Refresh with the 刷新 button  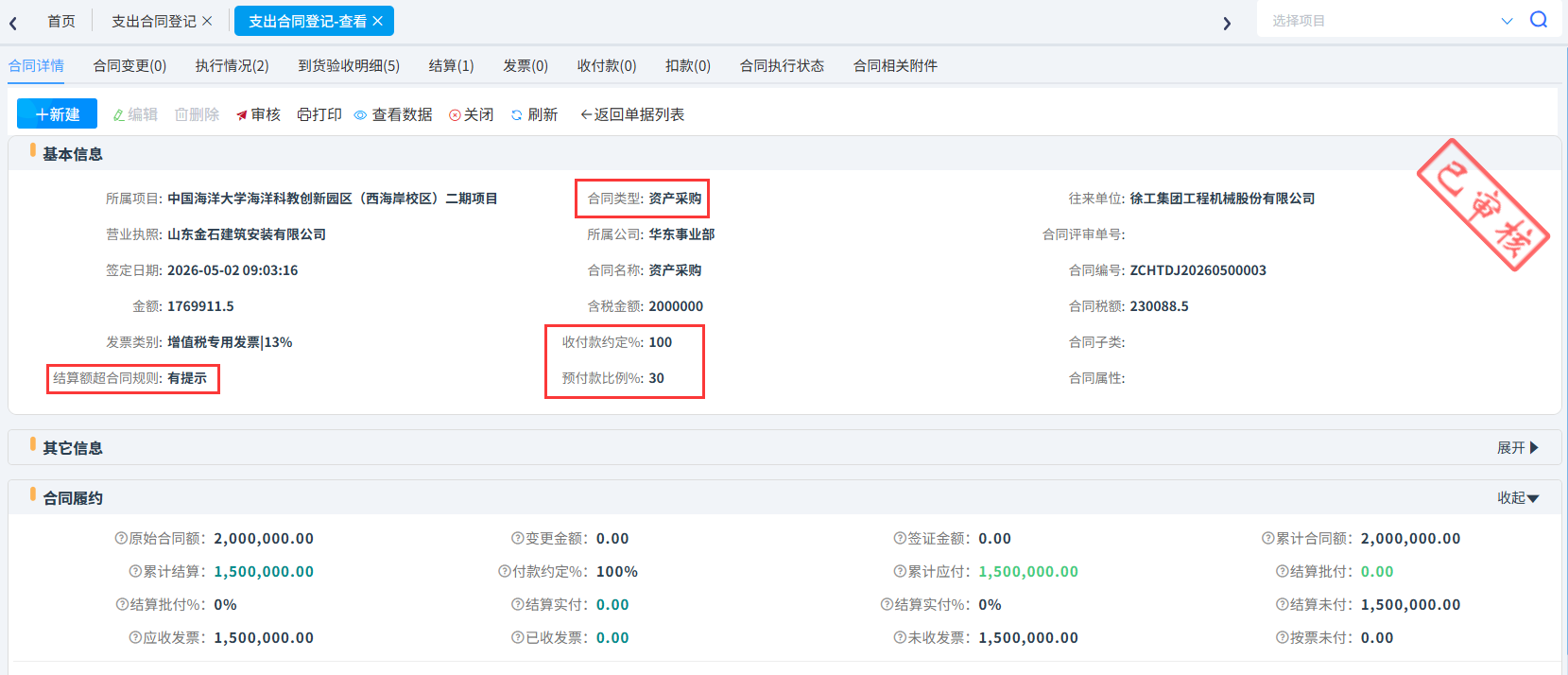click(x=535, y=114)
